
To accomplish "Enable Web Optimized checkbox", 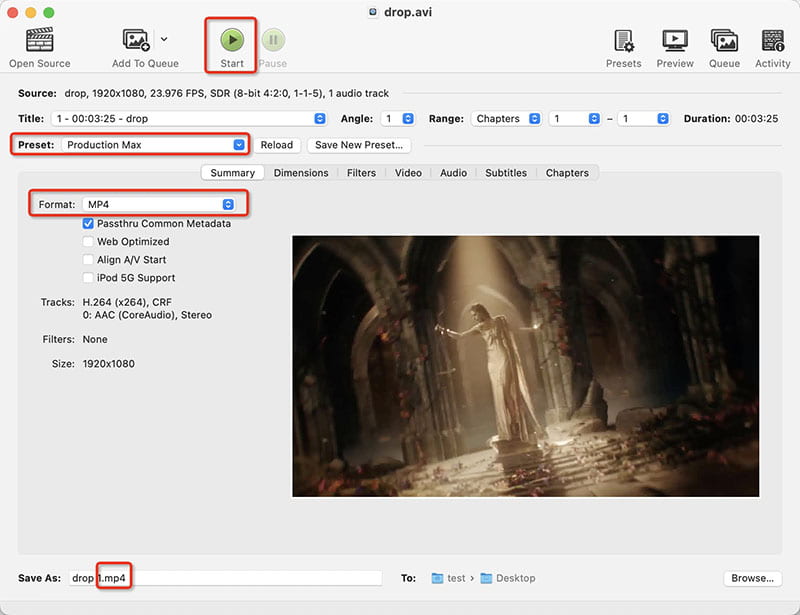I will point(88,241).
